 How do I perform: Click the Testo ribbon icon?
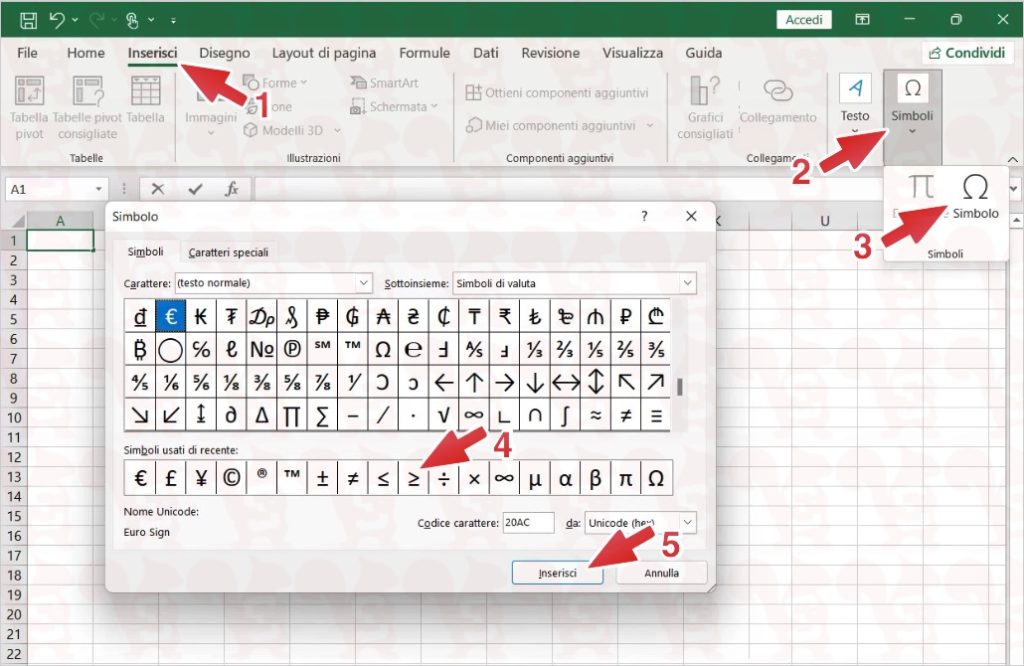(x=854, y=100)
